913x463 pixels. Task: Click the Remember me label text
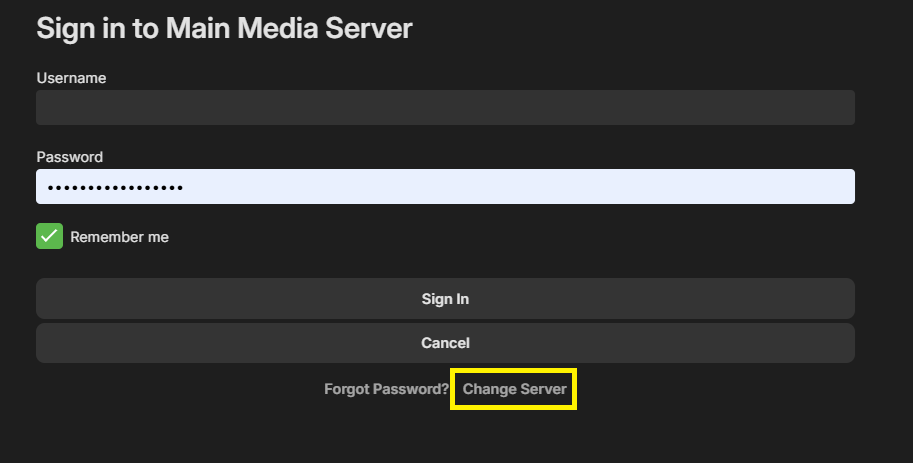point(119,237)
